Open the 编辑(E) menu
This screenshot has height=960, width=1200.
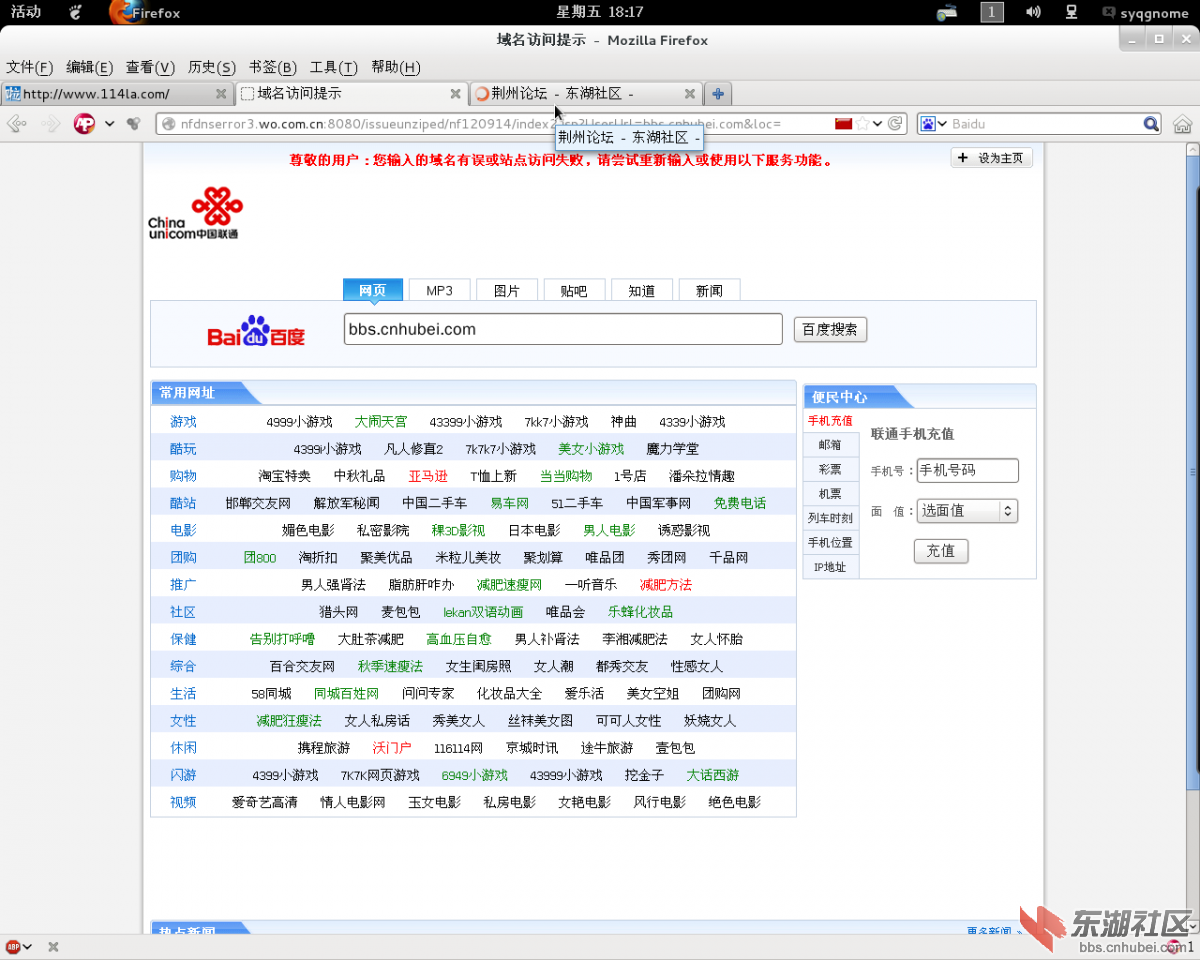89,67
